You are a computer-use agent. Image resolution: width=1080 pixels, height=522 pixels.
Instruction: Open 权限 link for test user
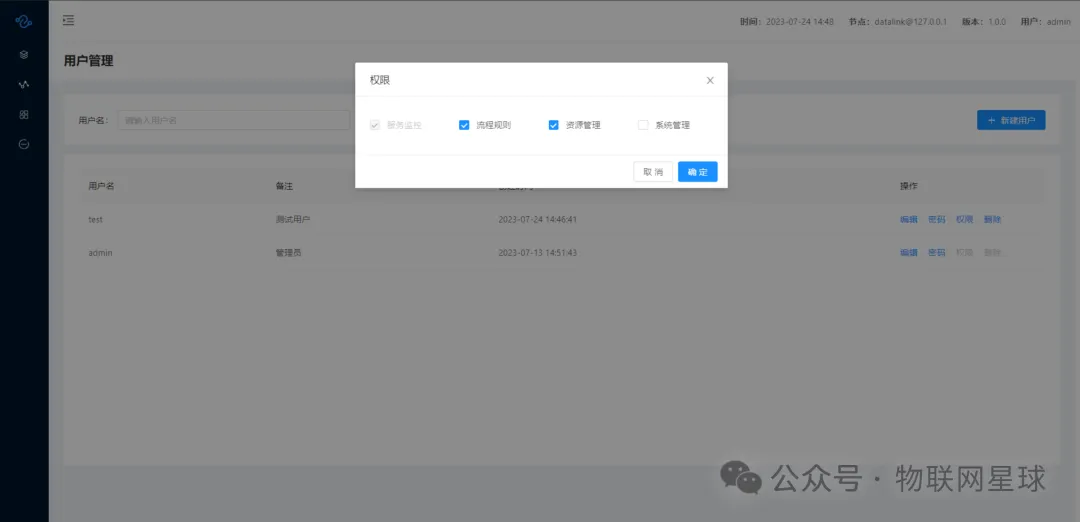964,219
